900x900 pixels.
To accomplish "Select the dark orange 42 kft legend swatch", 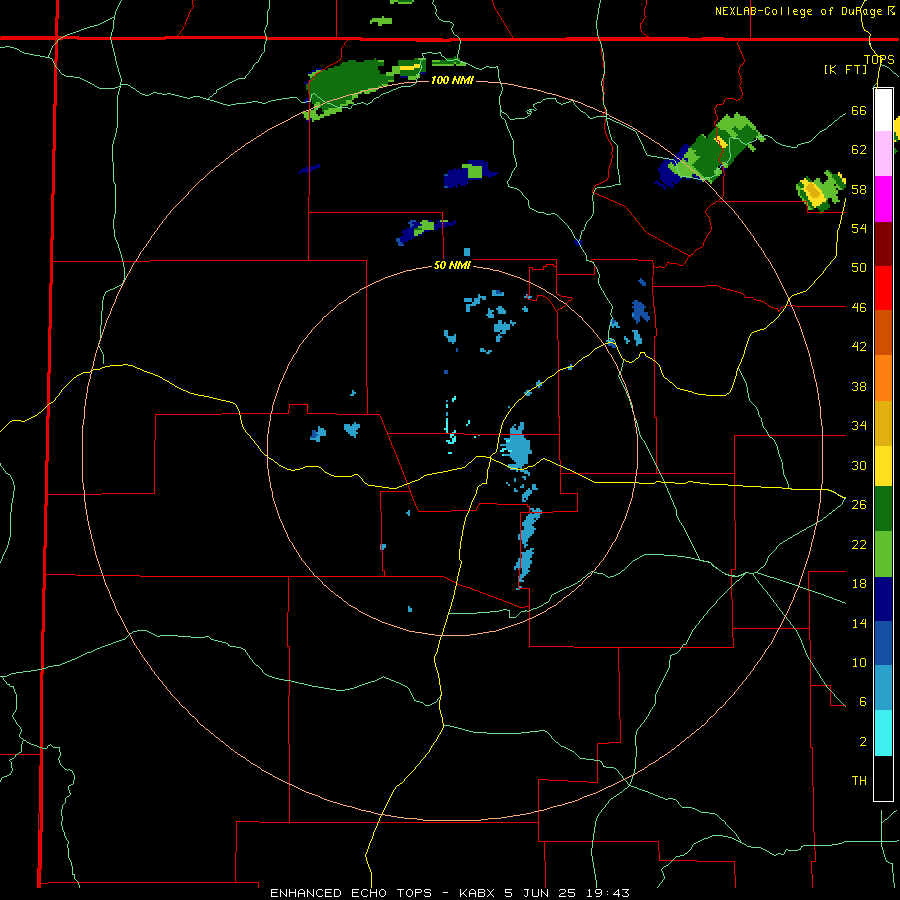I will pyautogui.click(x=883, y=332).
